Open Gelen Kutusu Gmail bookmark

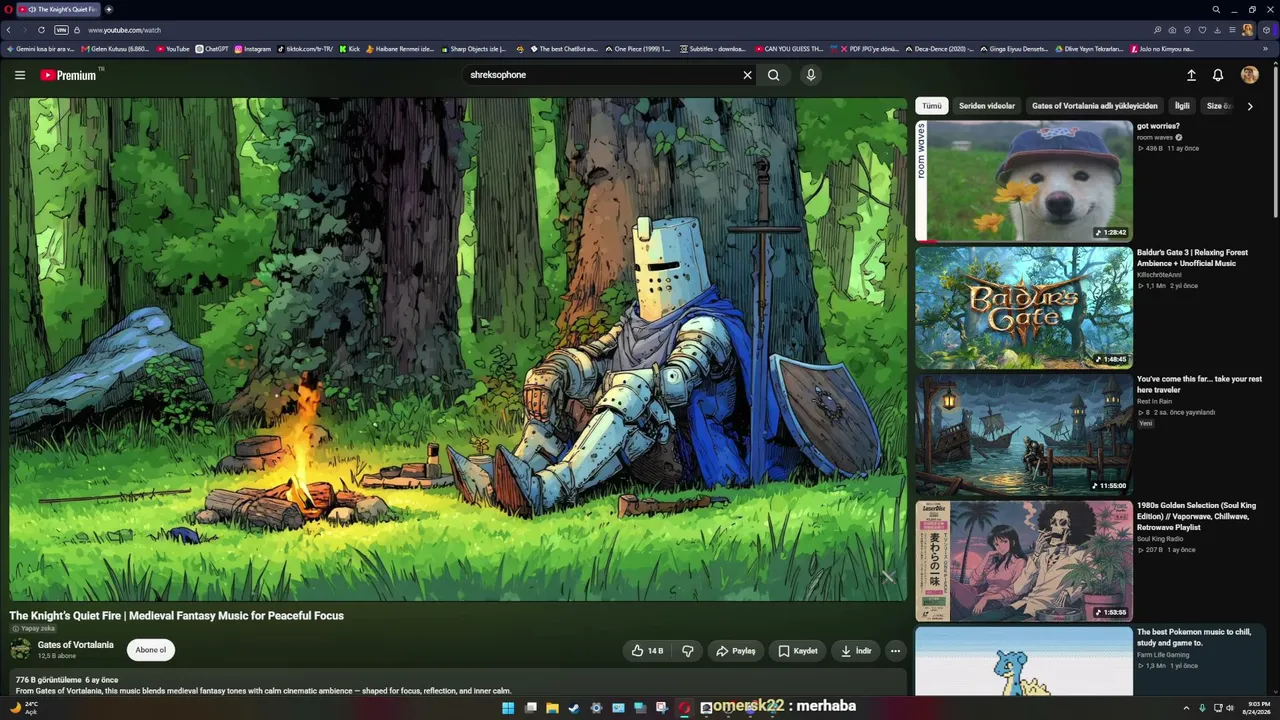coord(115,49)
